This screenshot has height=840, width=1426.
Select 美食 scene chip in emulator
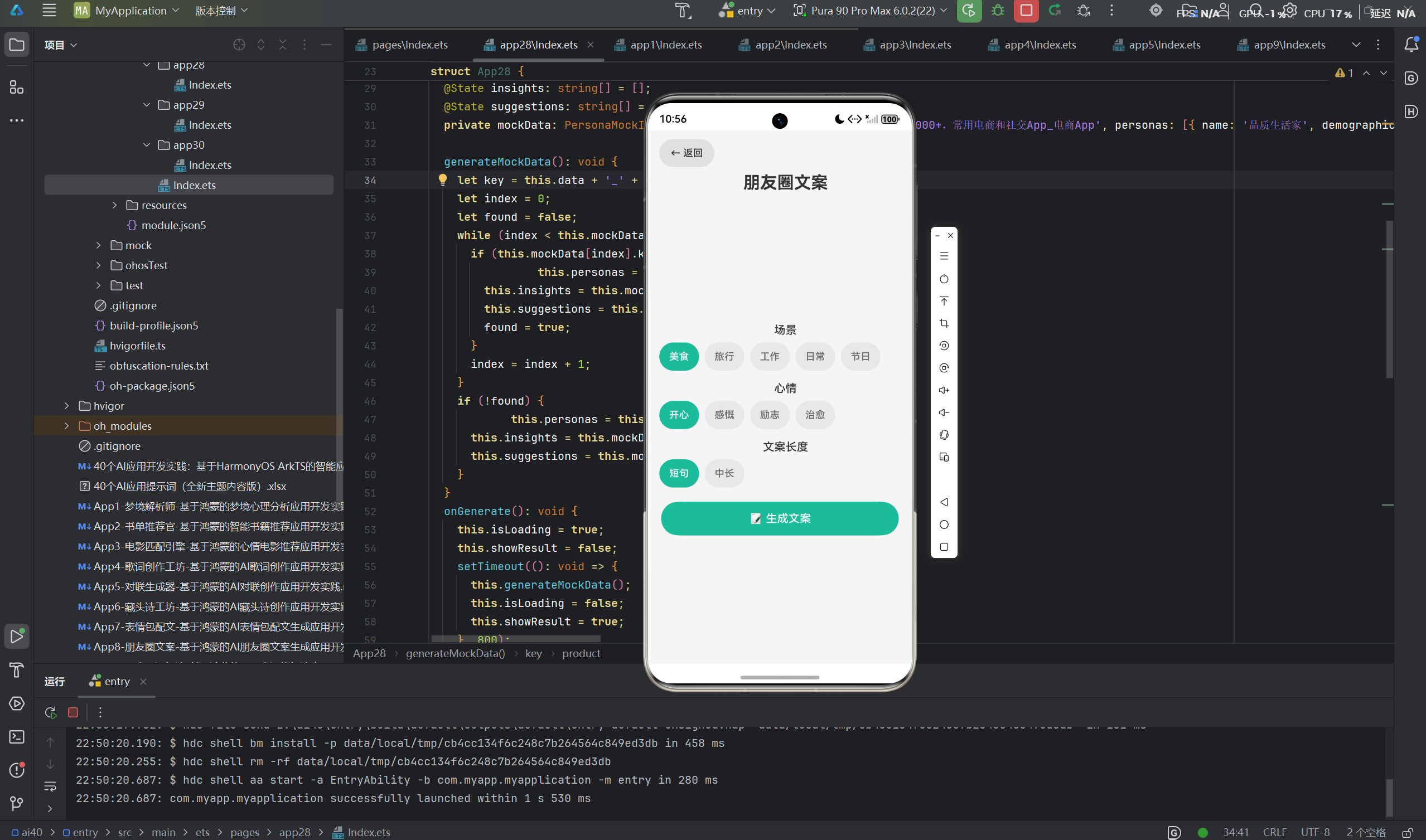click(679, 356)
